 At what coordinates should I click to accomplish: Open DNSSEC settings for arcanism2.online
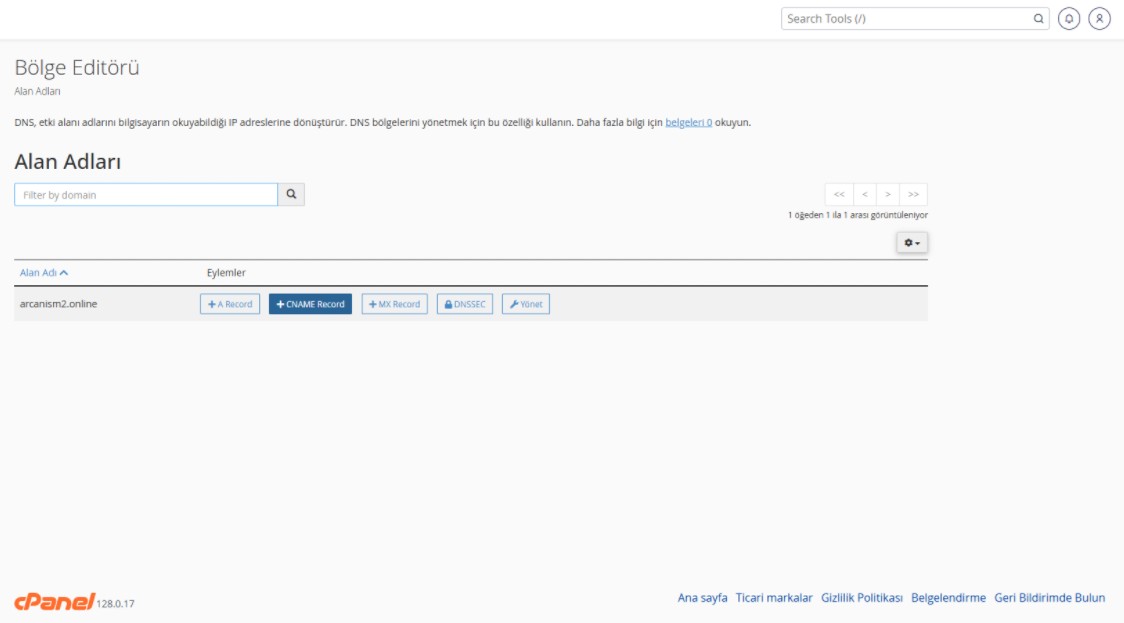pyautogui.click(x=465, y=304)
